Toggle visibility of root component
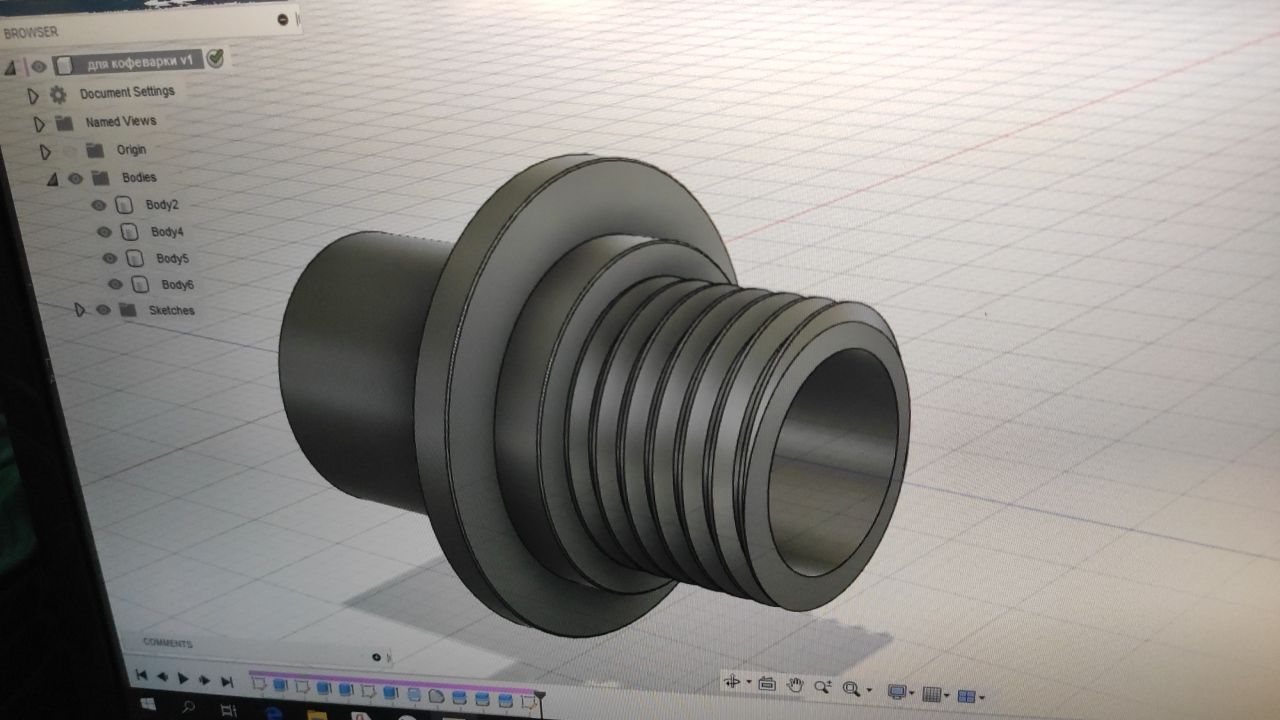This screenshot has width=1280, height=720. [x=38, y=67]
